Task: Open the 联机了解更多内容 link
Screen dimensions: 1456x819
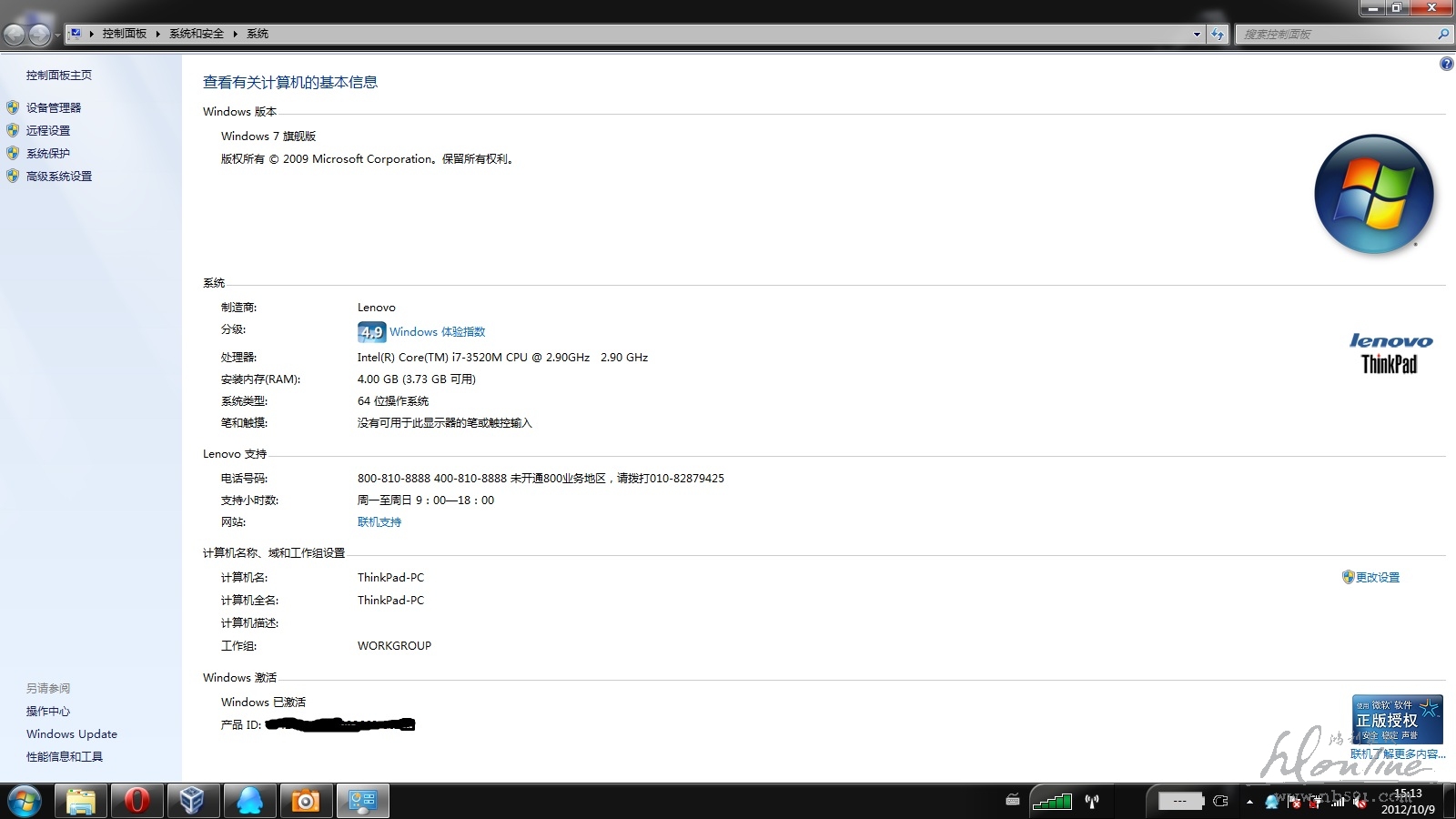Action: coord(1398,753)
